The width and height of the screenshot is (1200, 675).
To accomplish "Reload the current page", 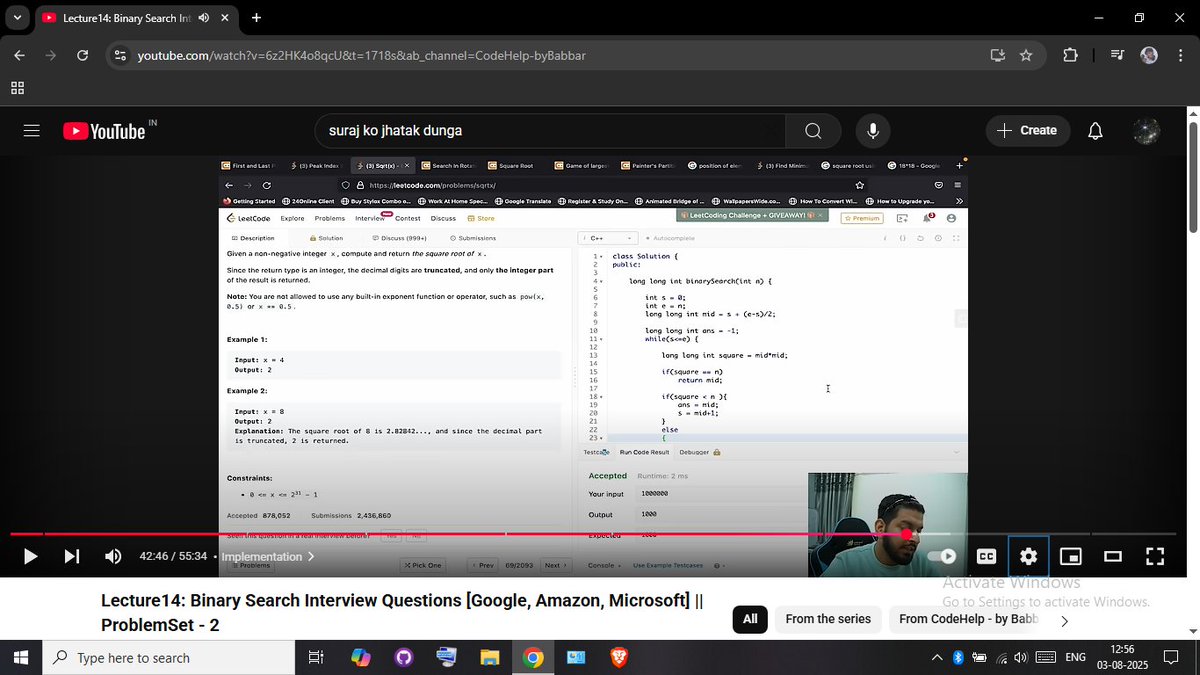I will pos(83,55).
